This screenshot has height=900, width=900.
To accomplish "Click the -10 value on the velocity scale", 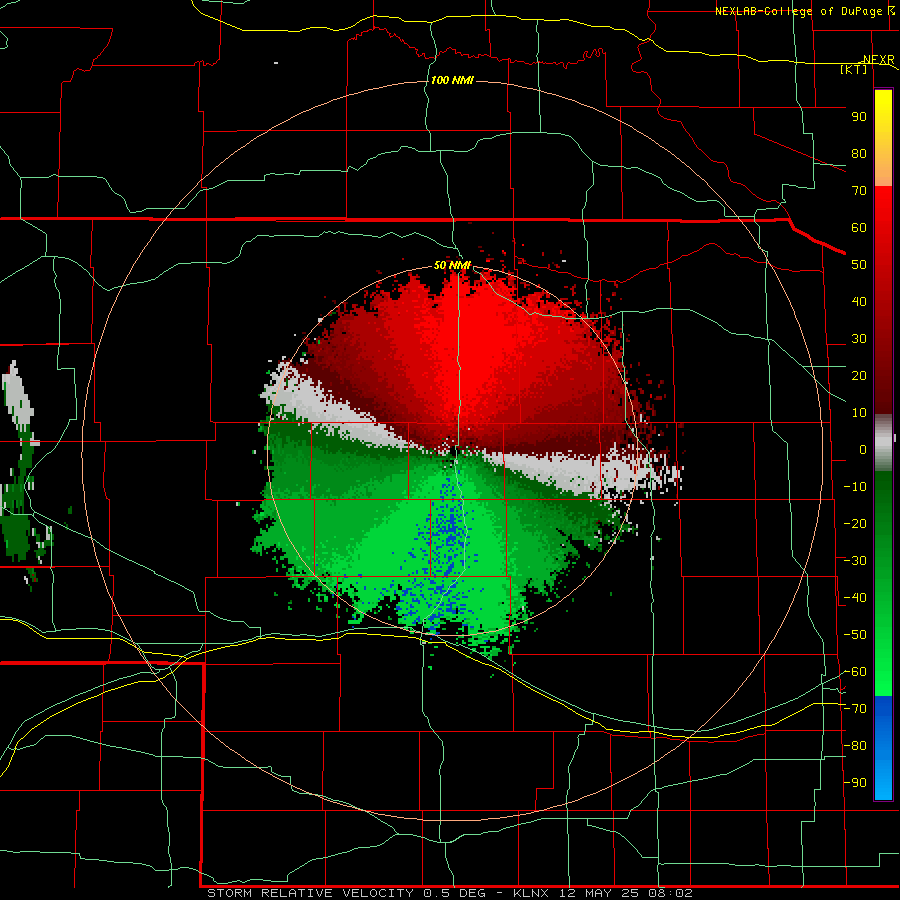I will (x=855, y=487).
